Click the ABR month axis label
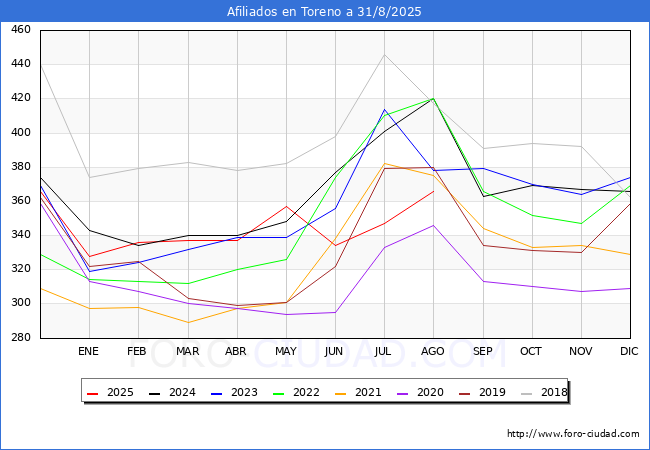Viewport: 650px width, 450px height. 236,351
